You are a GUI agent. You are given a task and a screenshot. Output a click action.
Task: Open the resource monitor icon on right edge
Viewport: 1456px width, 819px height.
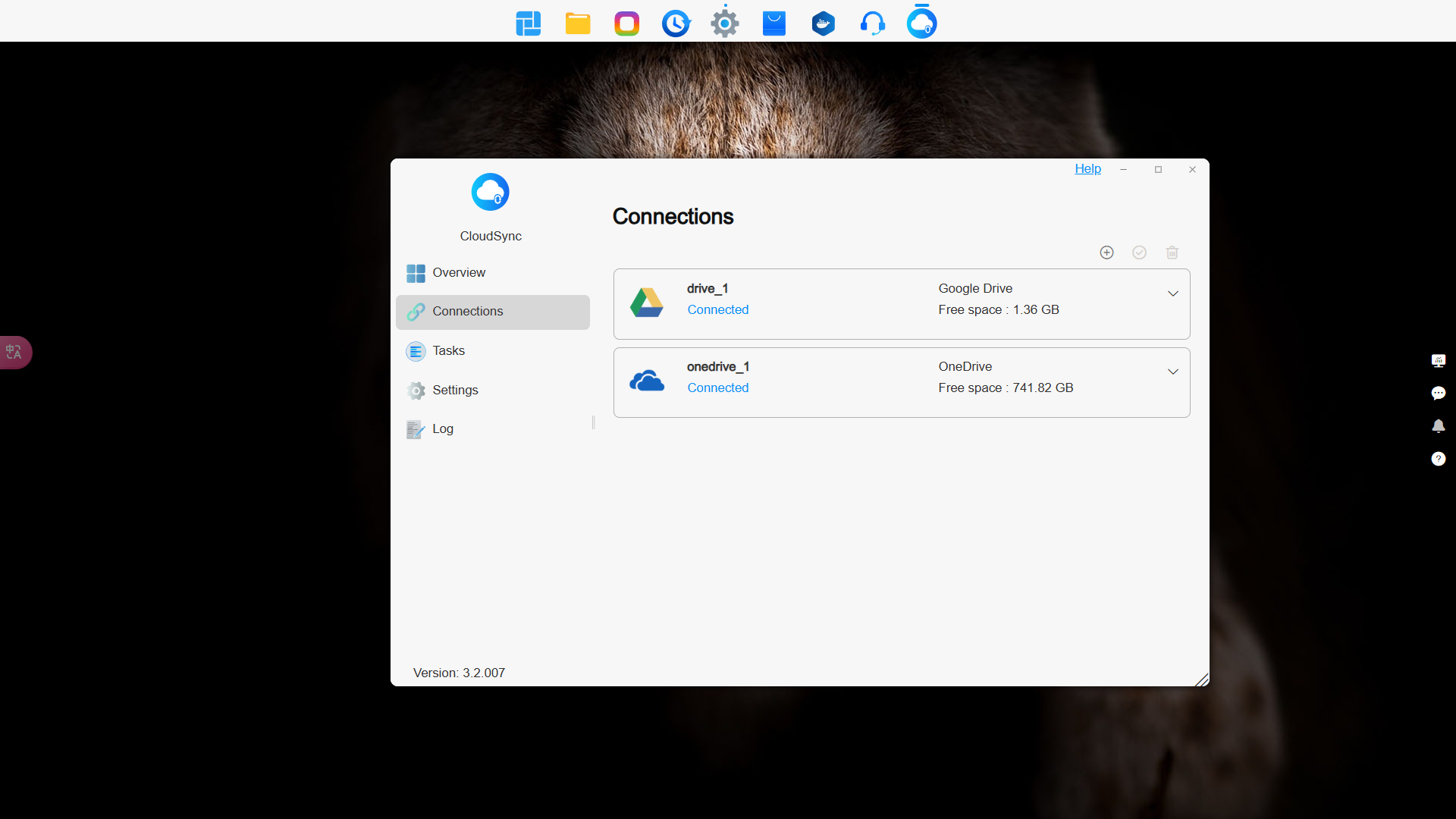1439,361
